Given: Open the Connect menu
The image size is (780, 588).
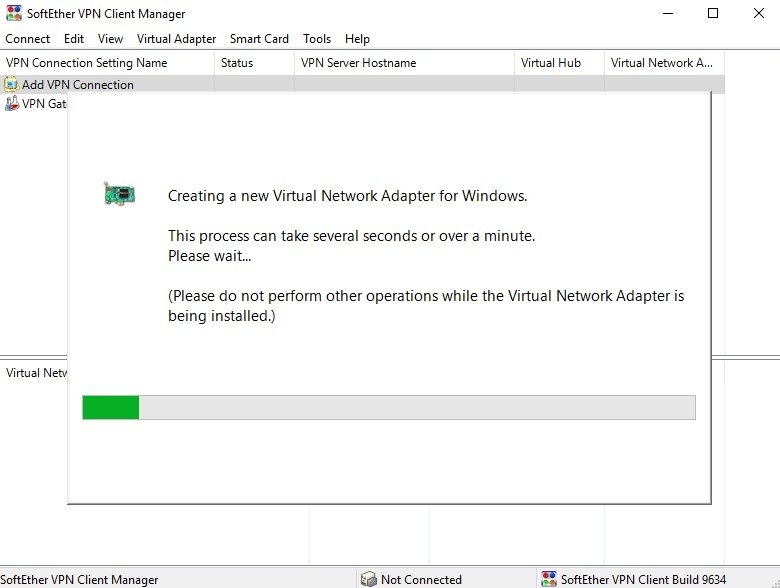Looking at the screenshot, I should tap(27, 39).
